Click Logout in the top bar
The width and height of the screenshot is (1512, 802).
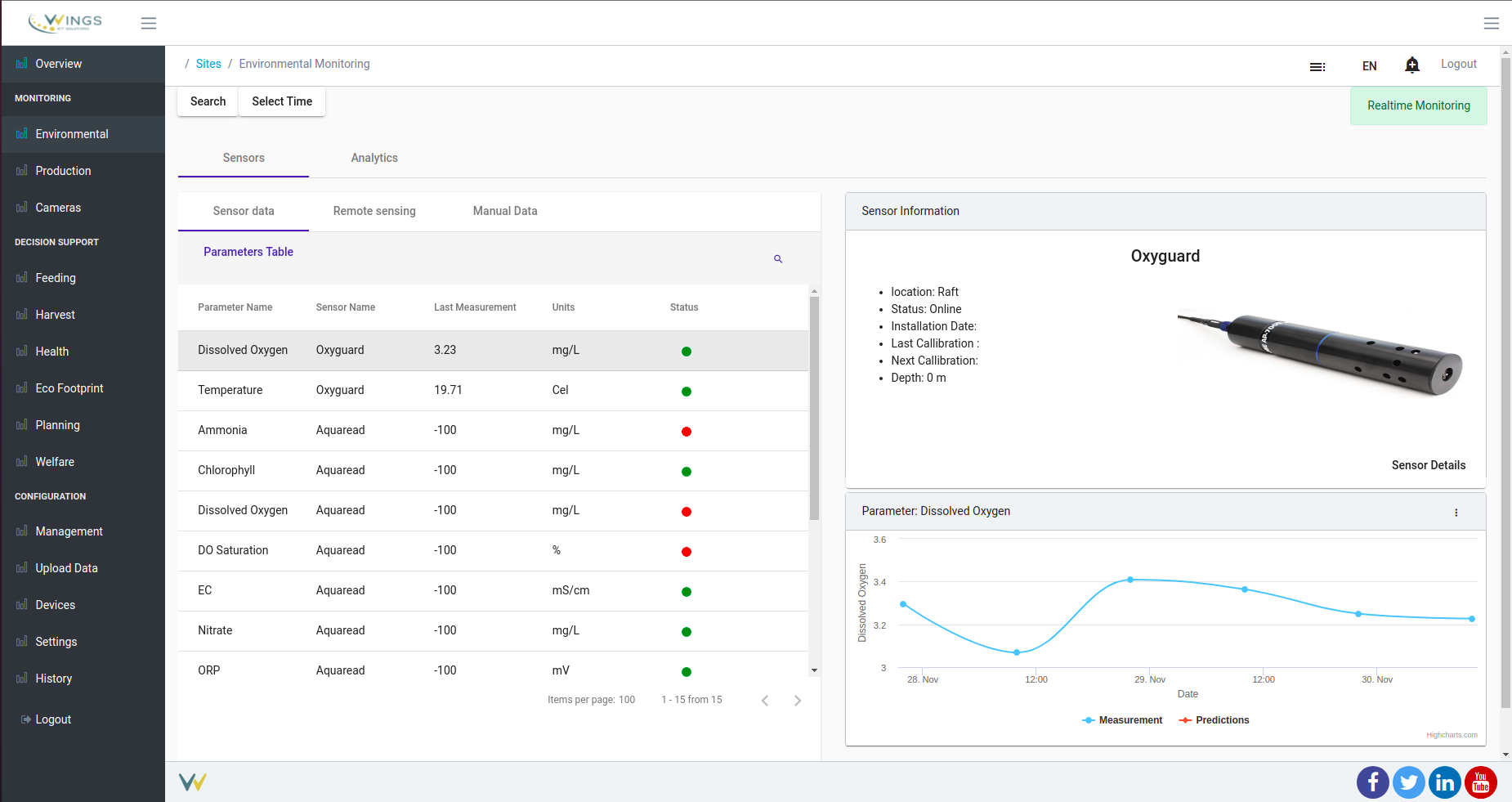[x=1458, y=64]
